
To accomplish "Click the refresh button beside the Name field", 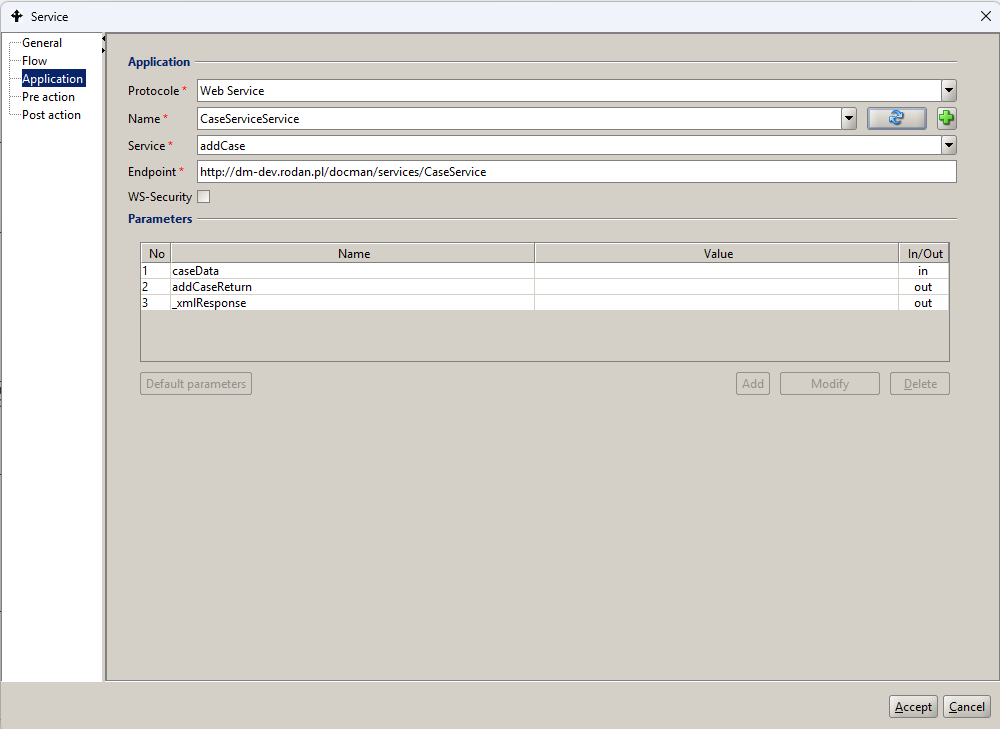I will tap(896, 118).
